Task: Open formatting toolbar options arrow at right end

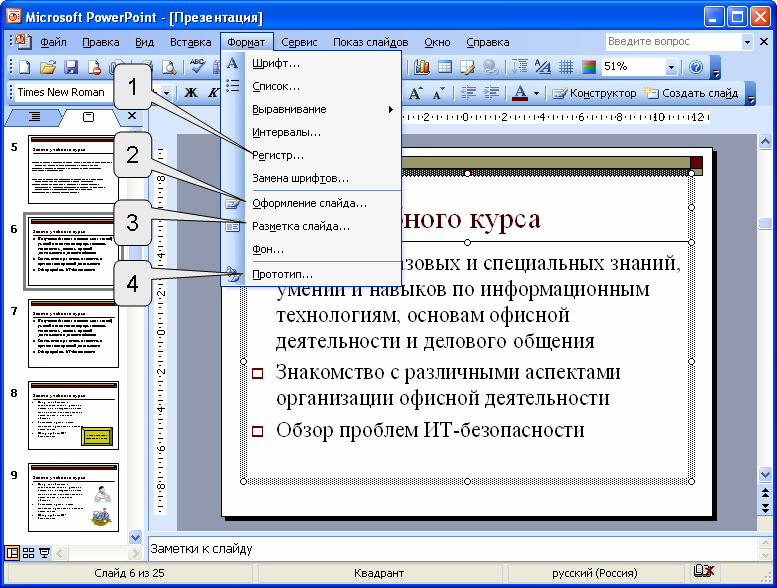Action: coord(751,94)
